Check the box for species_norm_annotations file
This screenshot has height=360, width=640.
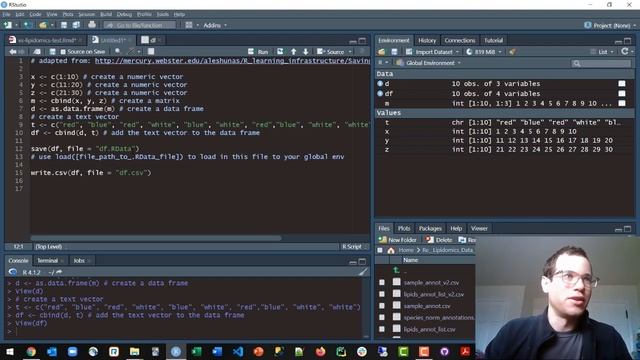point(382,317)
